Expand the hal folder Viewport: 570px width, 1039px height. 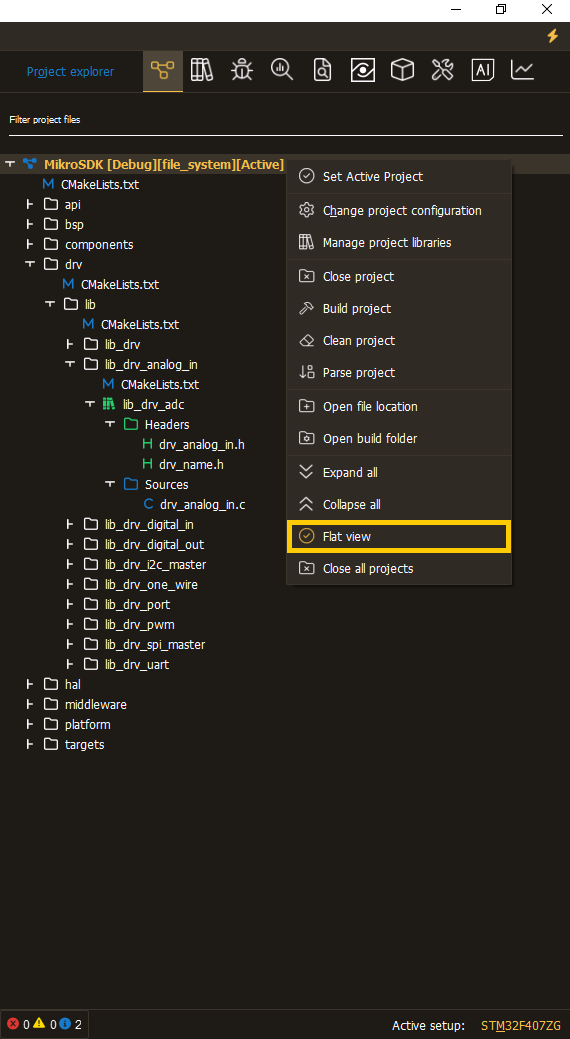[x=29, y=684]
